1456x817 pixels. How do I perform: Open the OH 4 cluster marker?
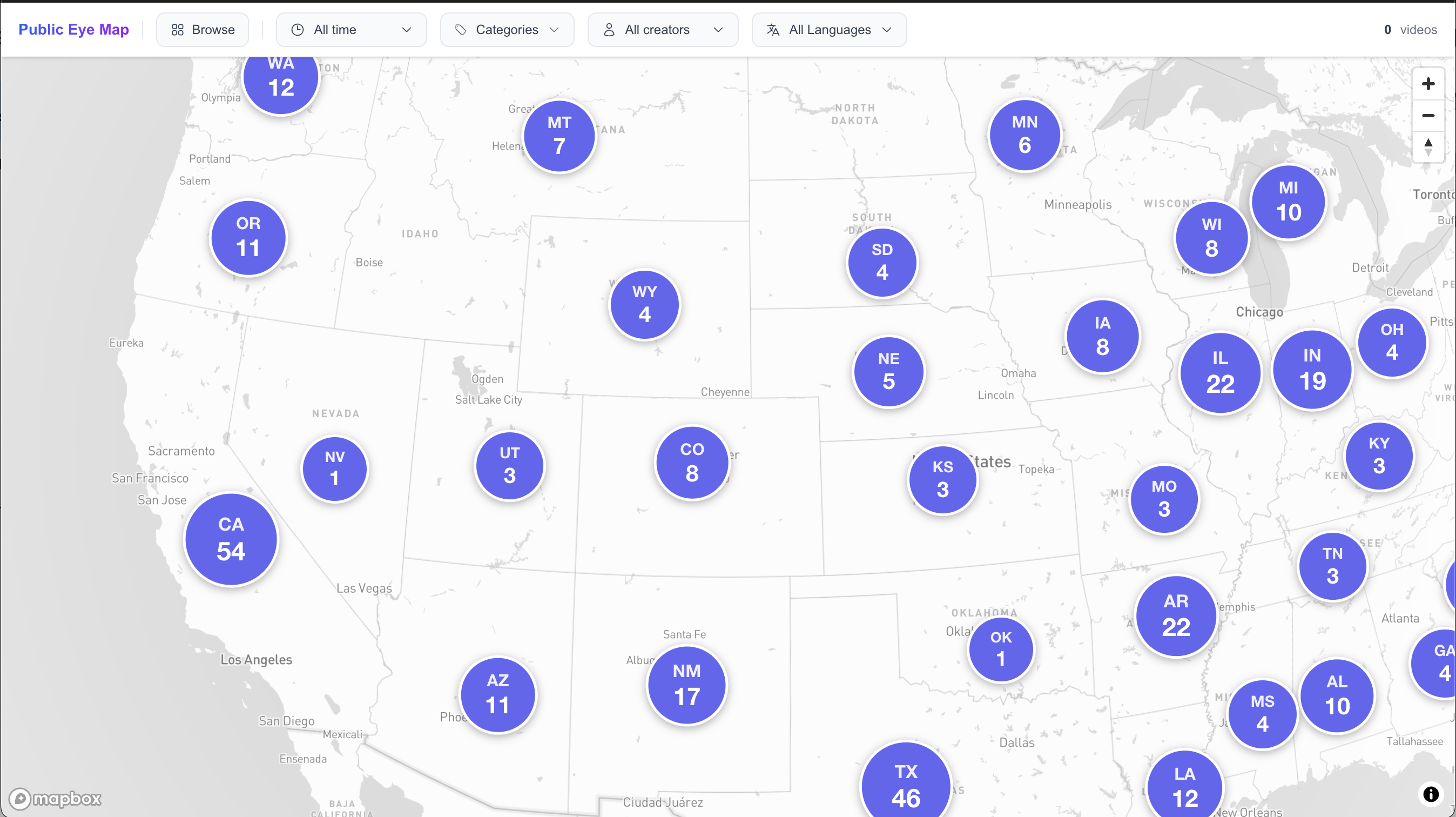click(x=1392, y=343)
